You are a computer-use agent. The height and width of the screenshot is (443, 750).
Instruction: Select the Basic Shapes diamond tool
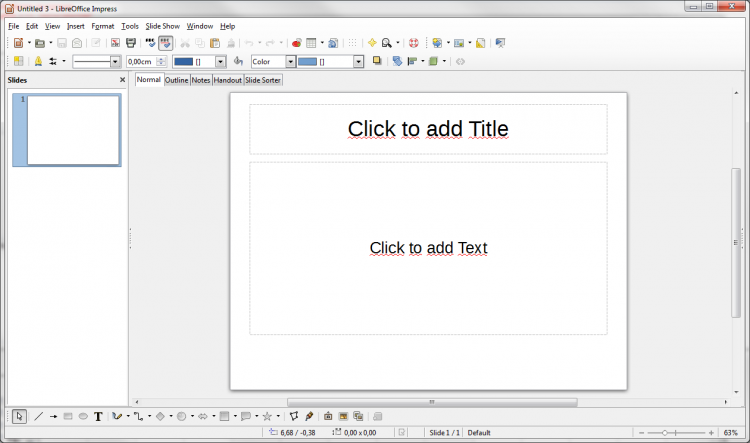160,417
